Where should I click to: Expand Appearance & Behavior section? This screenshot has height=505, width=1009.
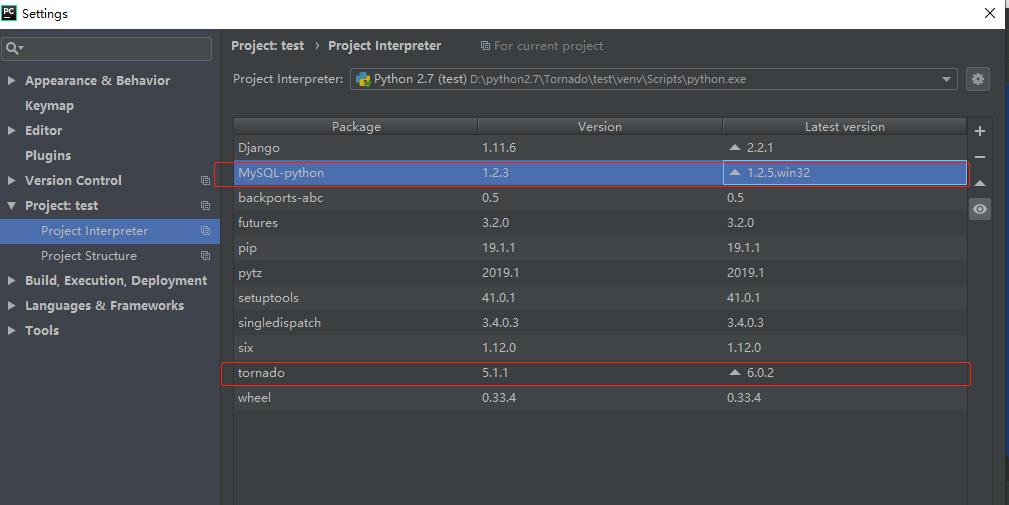tap(12, 80)
